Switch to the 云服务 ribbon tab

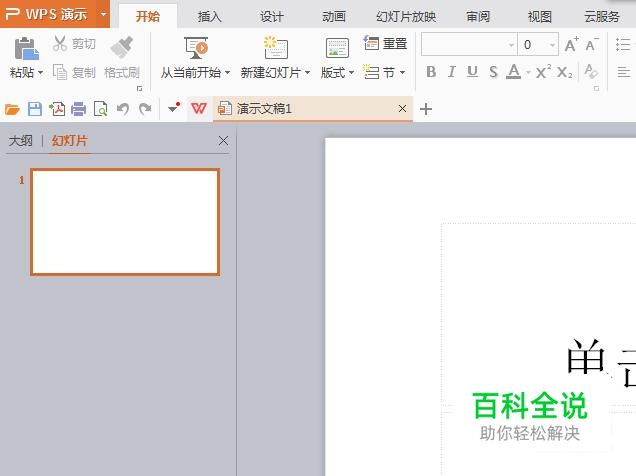602,17
